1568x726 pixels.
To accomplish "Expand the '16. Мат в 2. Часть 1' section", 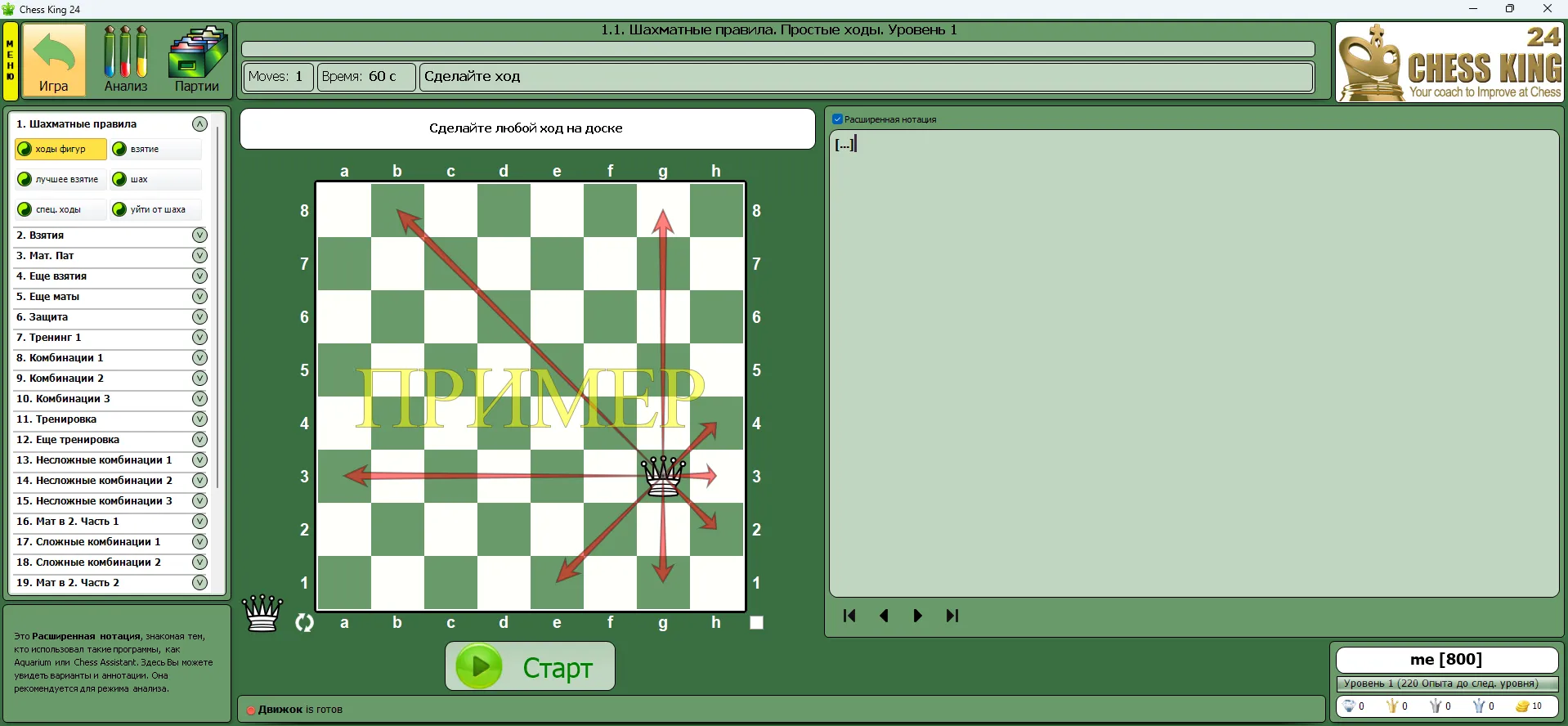I will [199, 522].
